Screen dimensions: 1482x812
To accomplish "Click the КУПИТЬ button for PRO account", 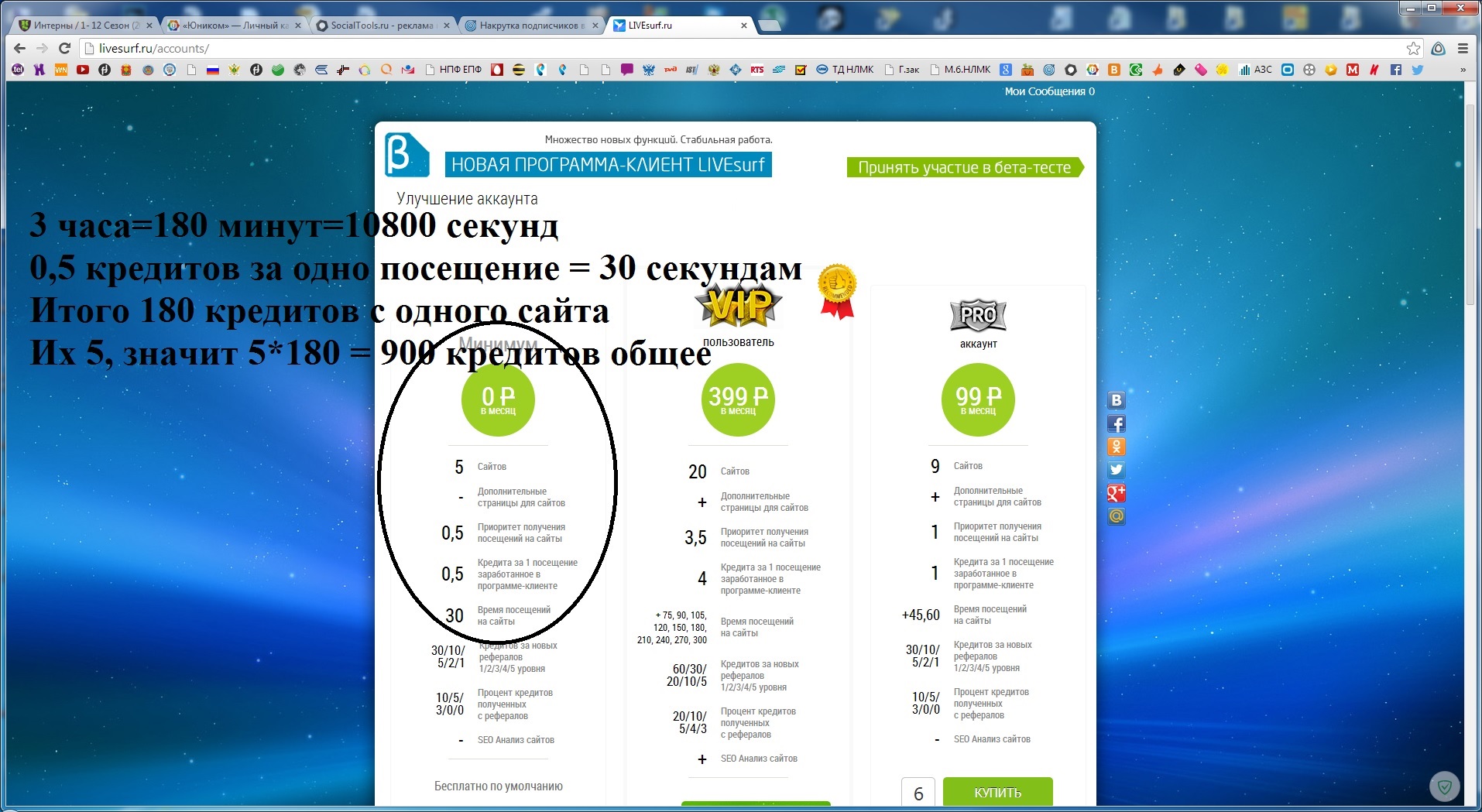I will (x=997, y=793).
